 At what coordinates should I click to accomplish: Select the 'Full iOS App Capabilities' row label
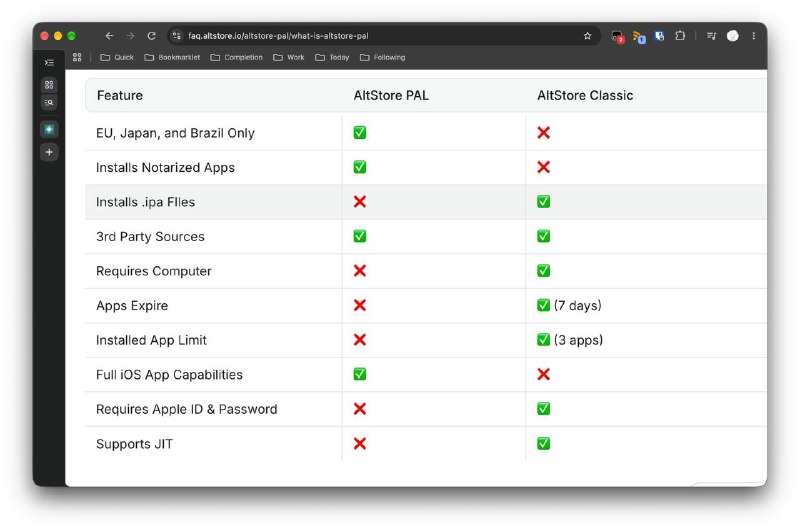pyautogui.click(x=169, y=375)
